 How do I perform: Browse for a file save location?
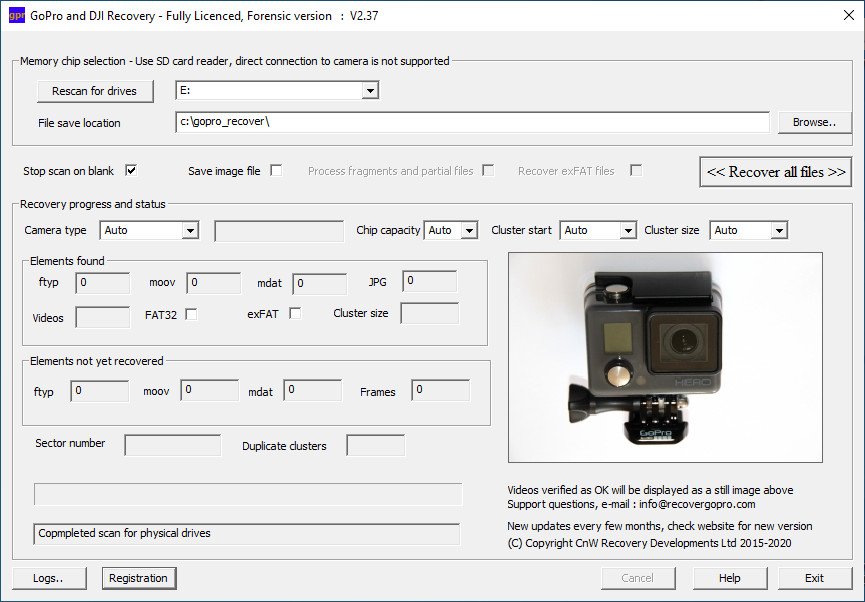[x=816, y=120]
